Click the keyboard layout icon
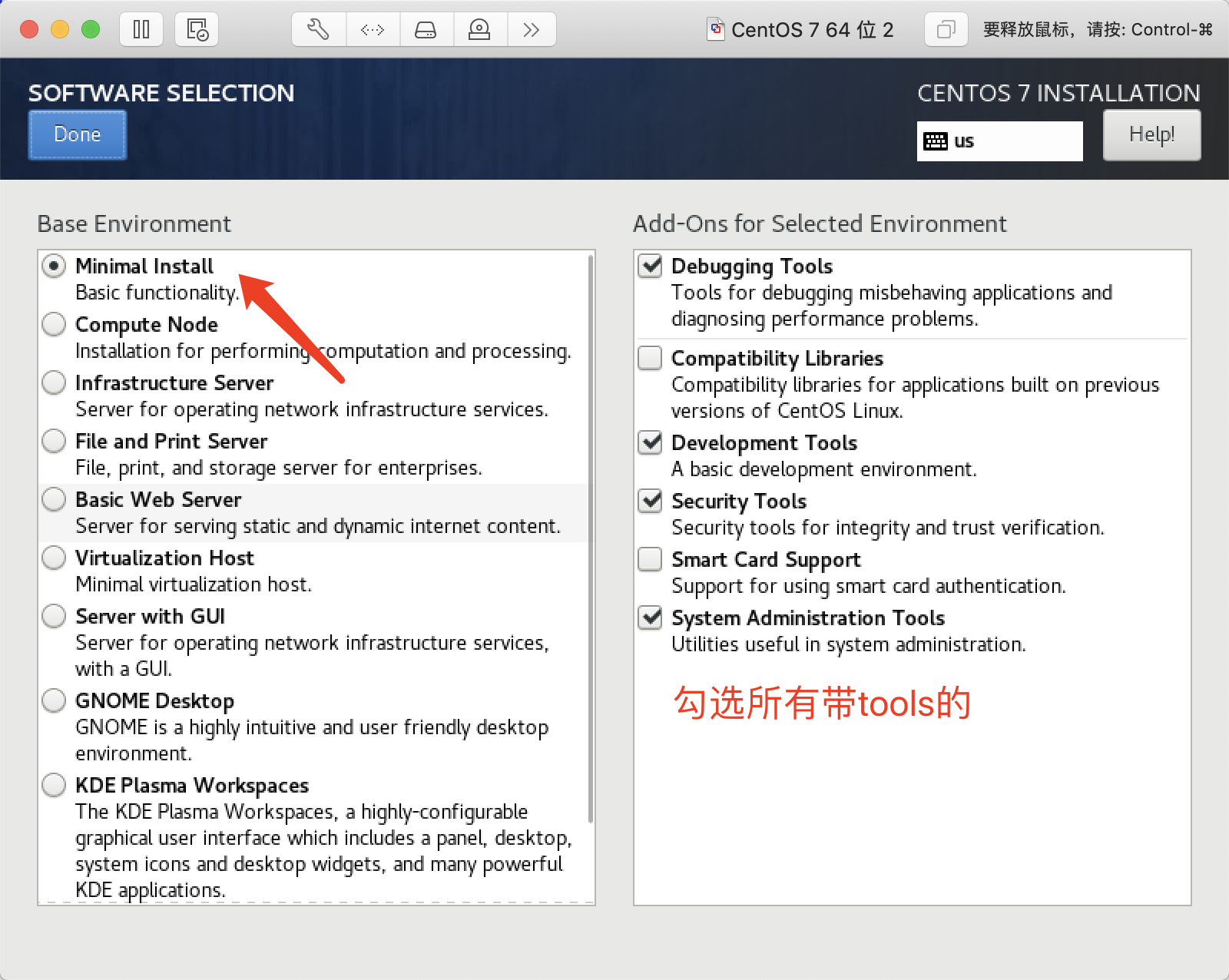 936,141
